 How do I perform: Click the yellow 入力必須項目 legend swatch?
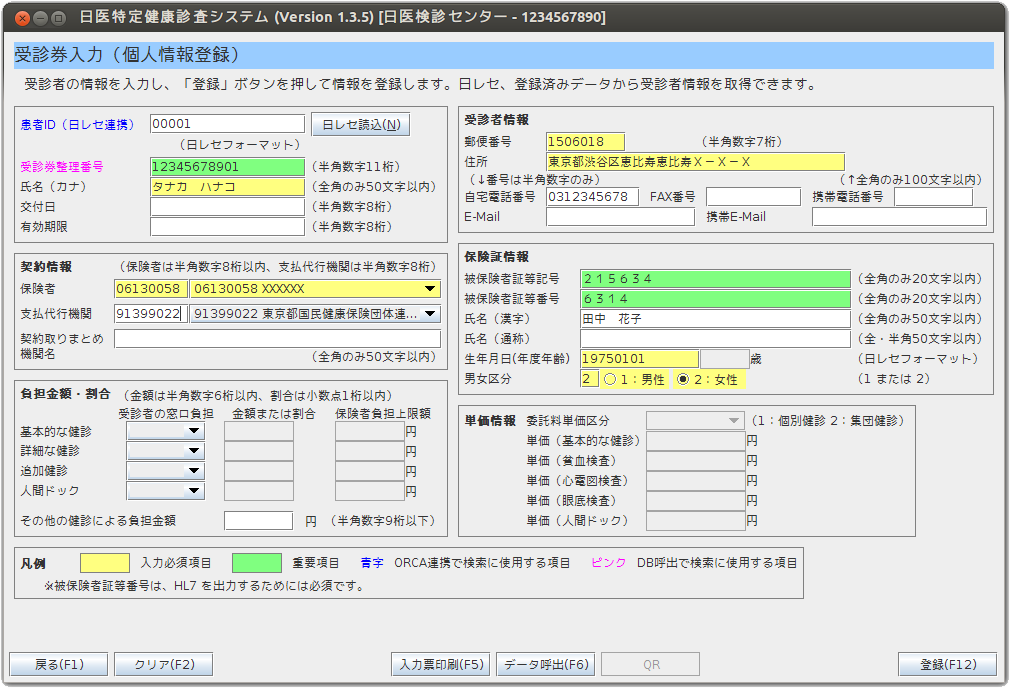[104, 563]
